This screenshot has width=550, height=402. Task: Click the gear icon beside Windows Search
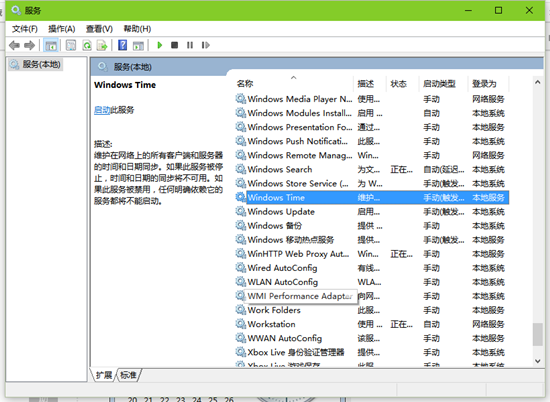pyautogui.click(x=241, y=169)
